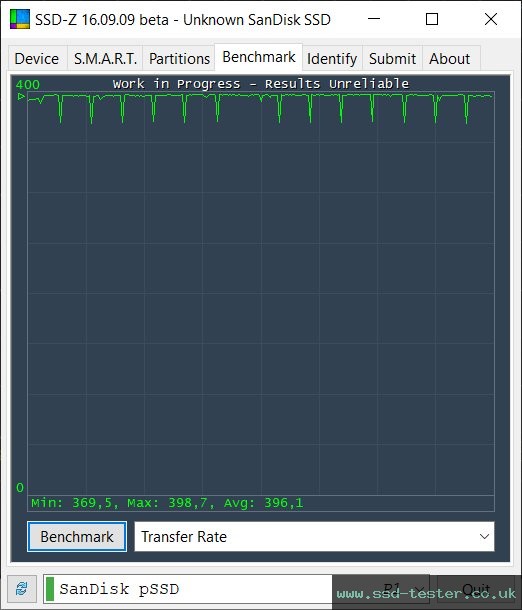522x610 pixels.
Task: Click the SSD-Z app icon in title bar
Action: (x=20, y=19)
